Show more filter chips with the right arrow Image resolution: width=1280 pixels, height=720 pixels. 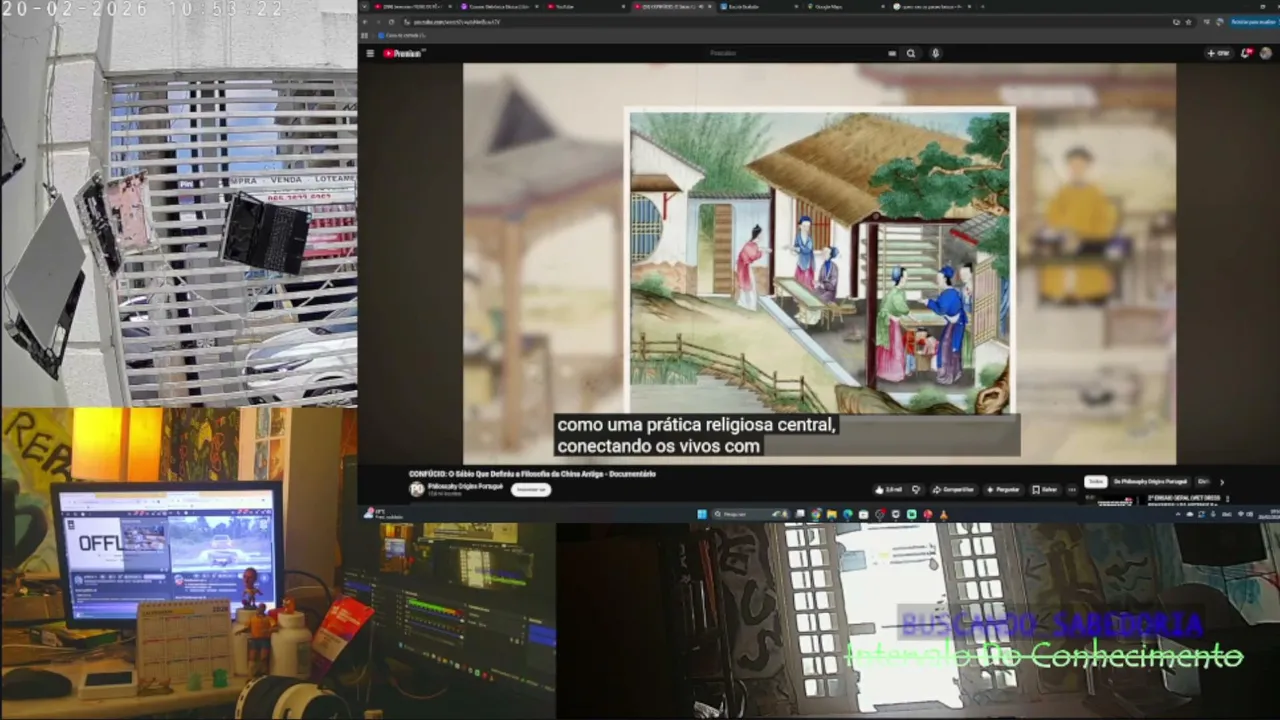point(1221,482)
